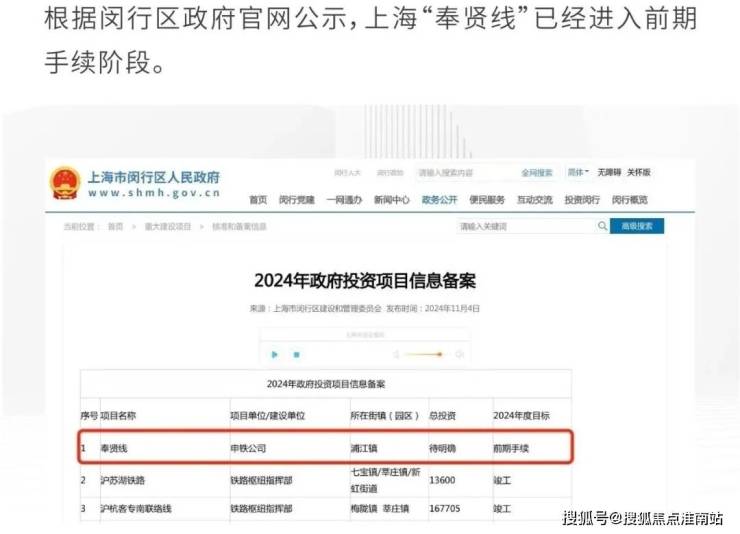This screenshot has width=740, height=534.
Task: Click the 全网搜索 button
Action: [x=535, y=173]
